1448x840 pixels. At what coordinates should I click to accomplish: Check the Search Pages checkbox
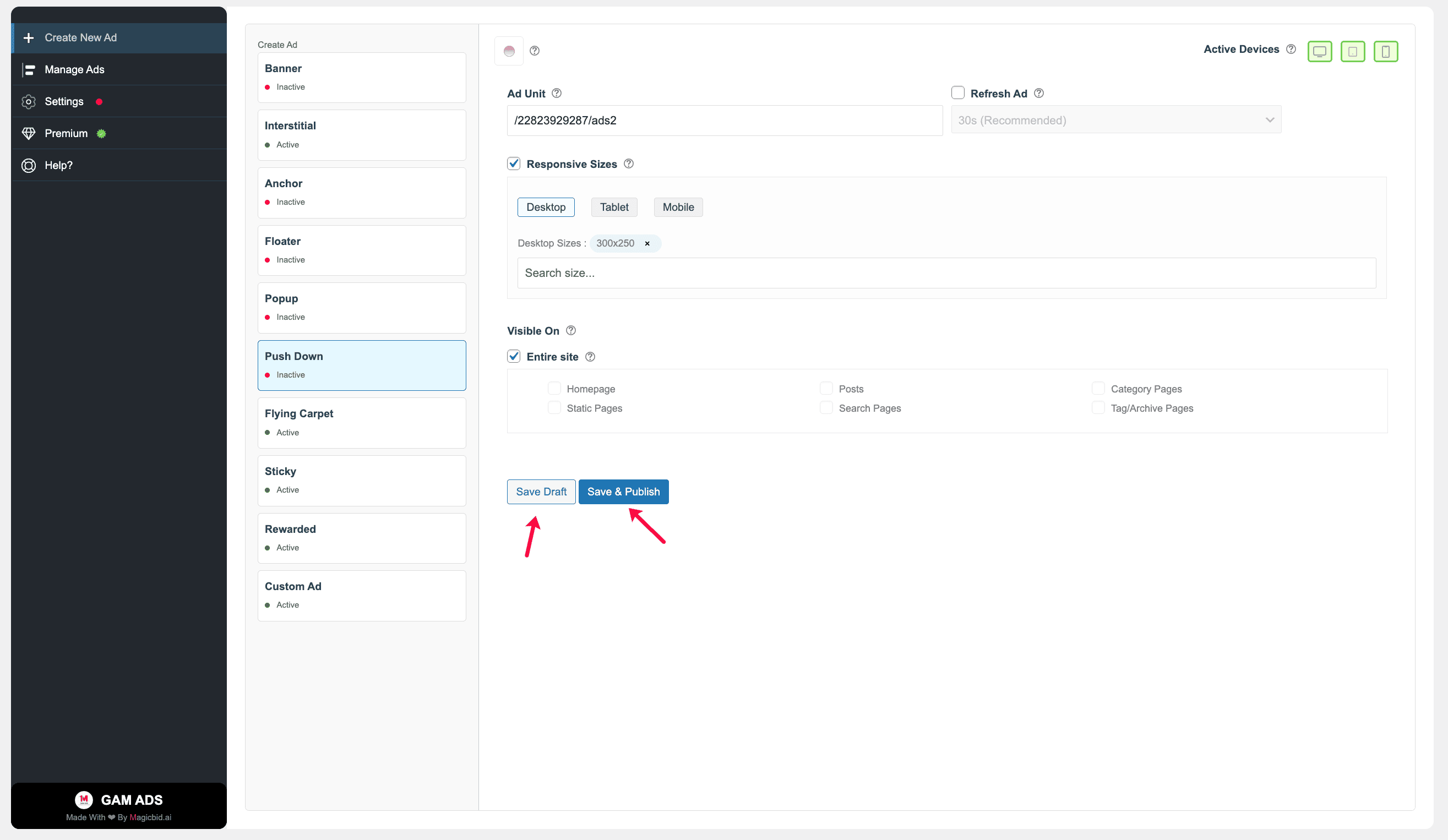point(826,408)
